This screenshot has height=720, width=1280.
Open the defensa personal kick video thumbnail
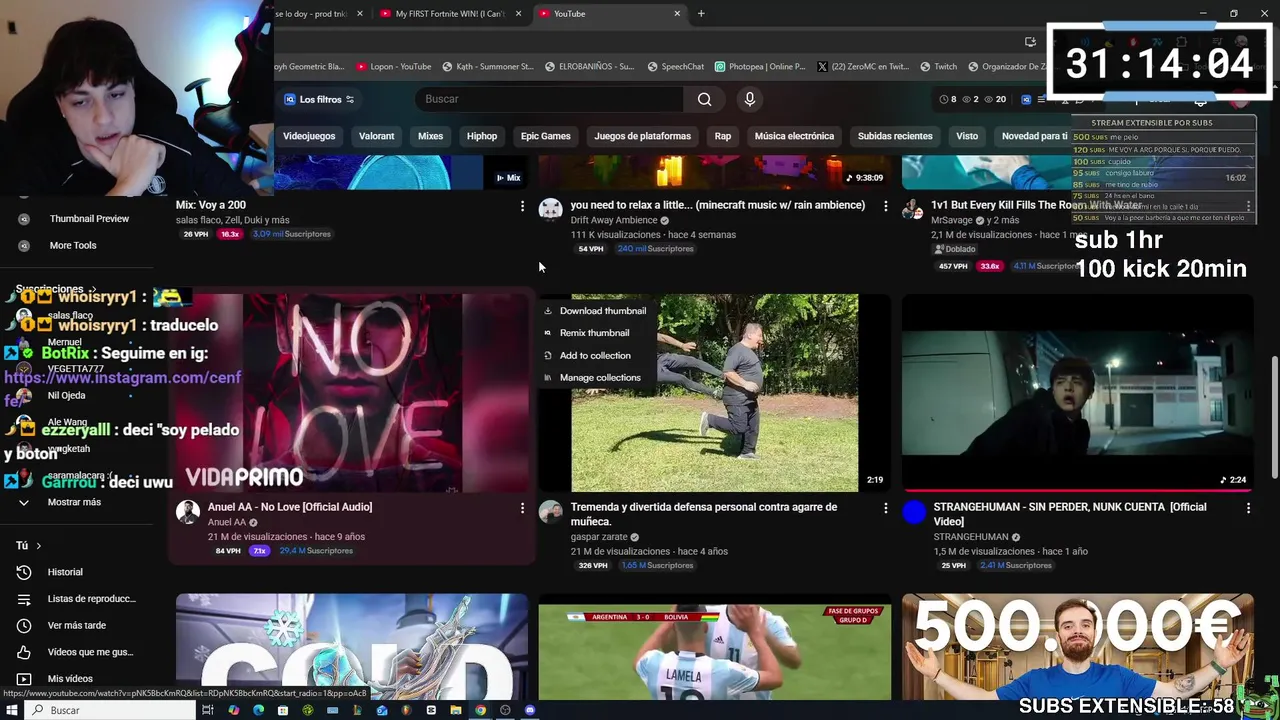click(x=714, y=392)
